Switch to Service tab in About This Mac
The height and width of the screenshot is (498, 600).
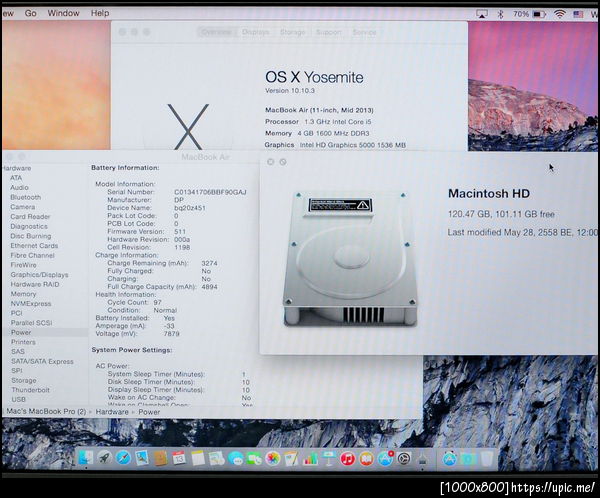tap(364, 32)
